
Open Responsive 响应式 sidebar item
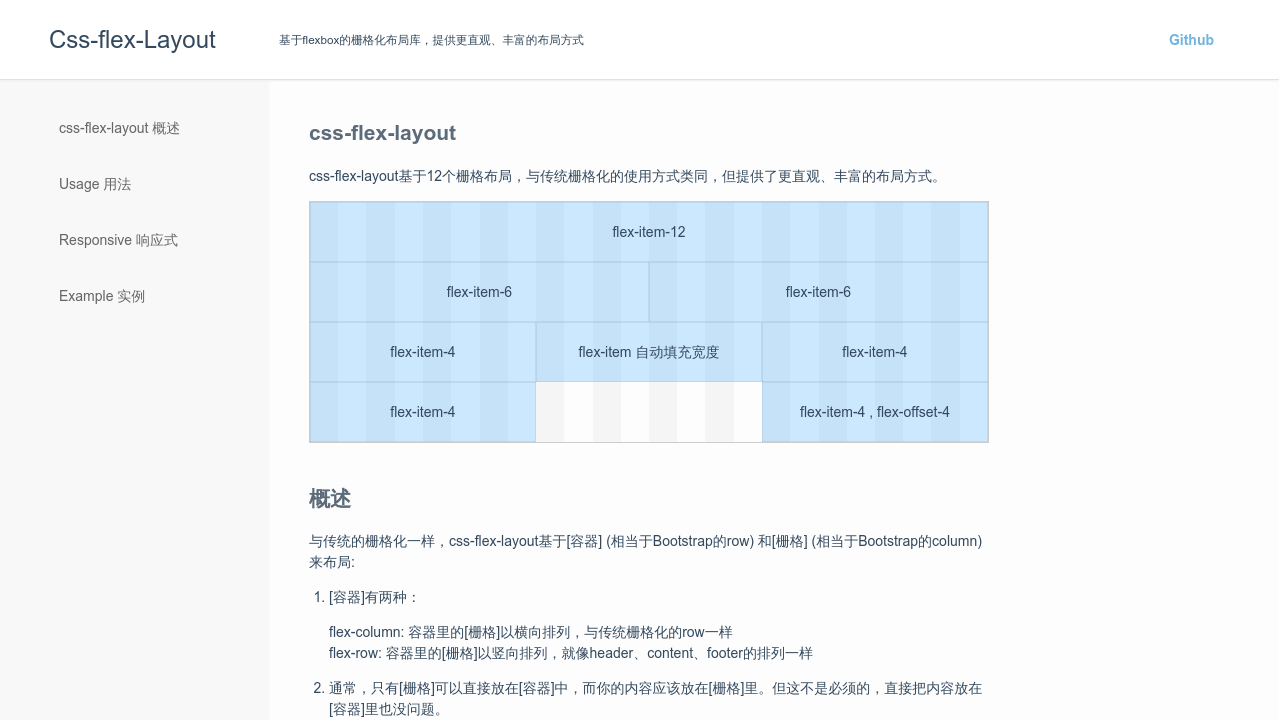pos(118,240)
